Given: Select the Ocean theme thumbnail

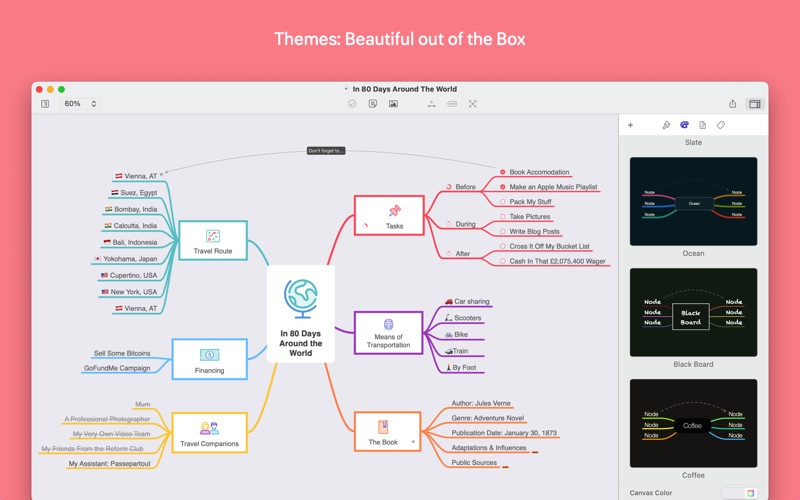Looking at the screenshot, I should 693,201.
